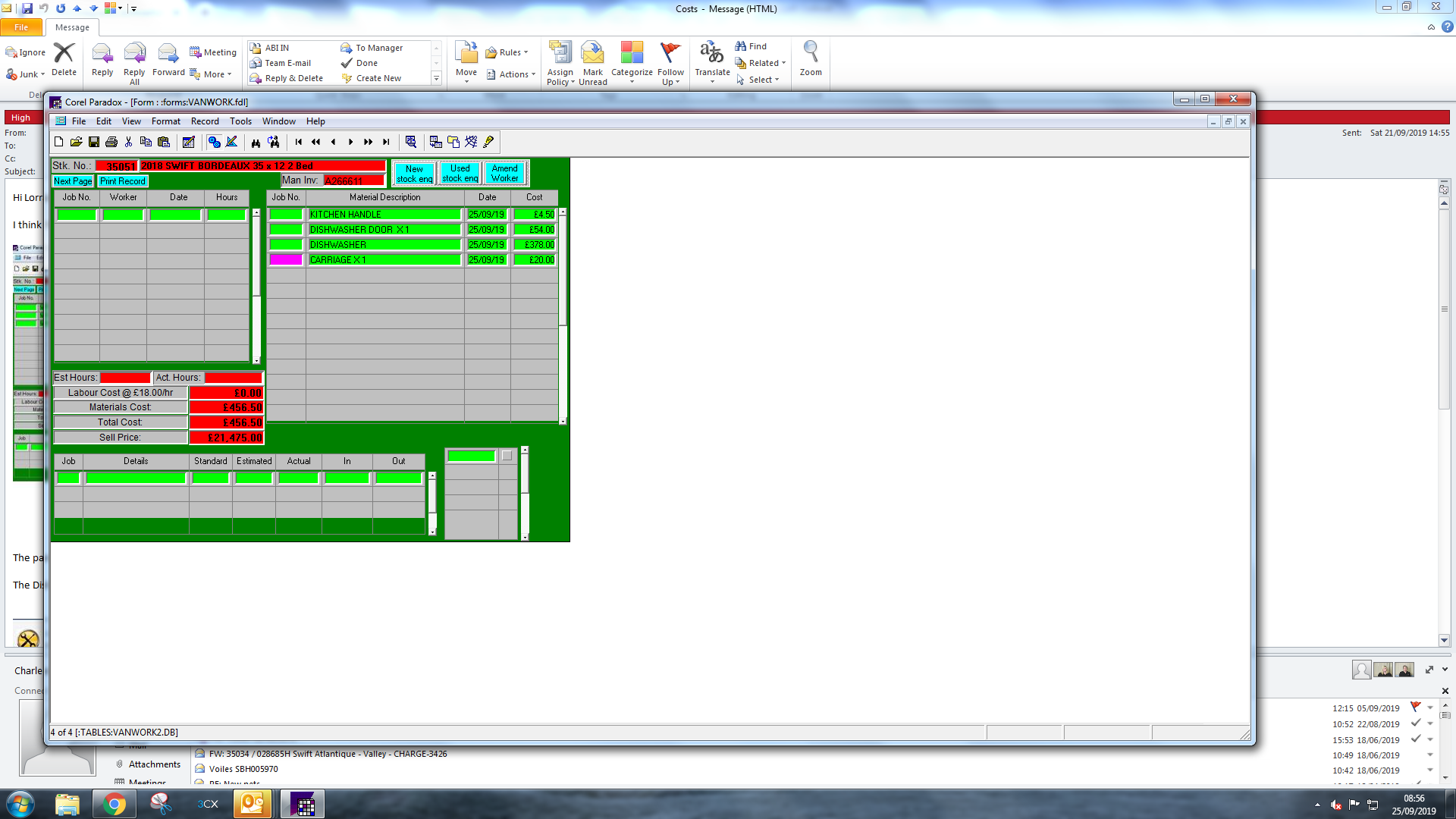Expand the Actions dropdown
Image resolution: width=1456 pixels, height=819 pixels.
(512, 74)
